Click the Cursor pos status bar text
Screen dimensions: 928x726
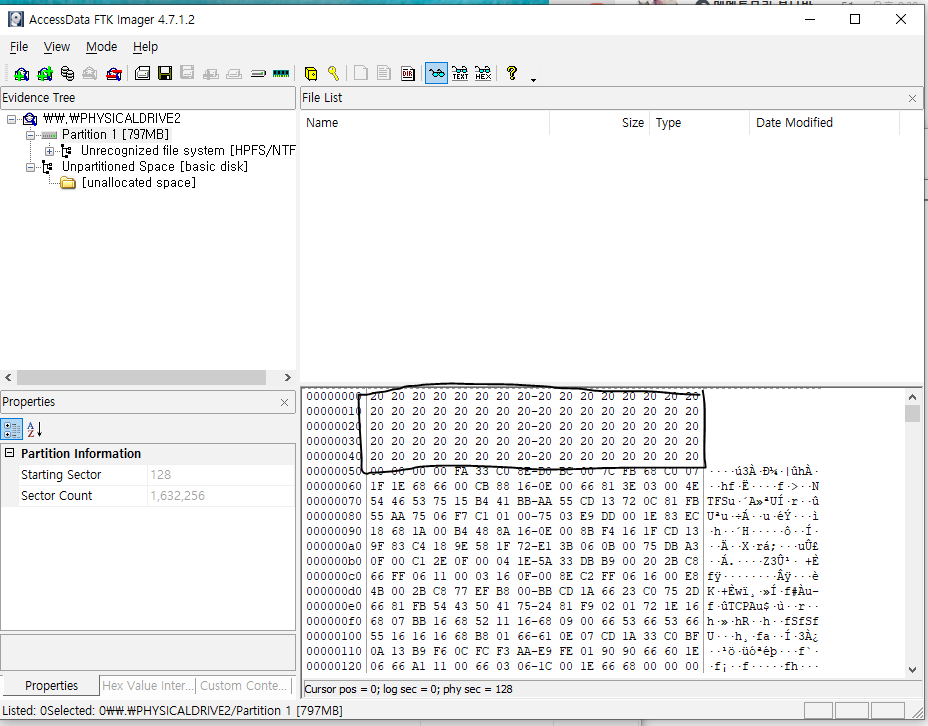[408, 689]
